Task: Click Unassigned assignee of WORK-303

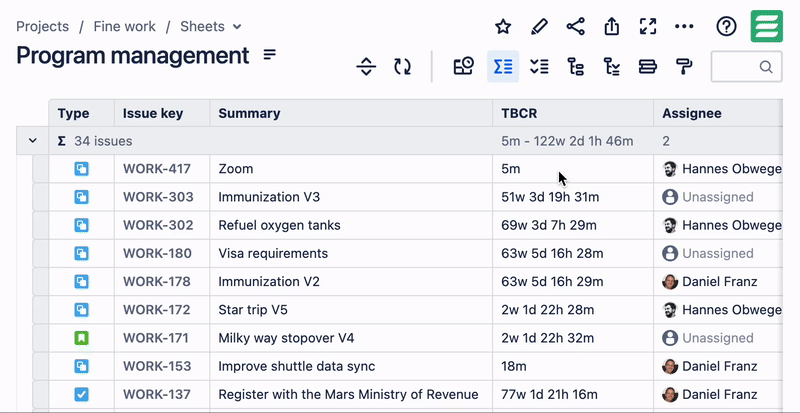Action: point(708,197)
